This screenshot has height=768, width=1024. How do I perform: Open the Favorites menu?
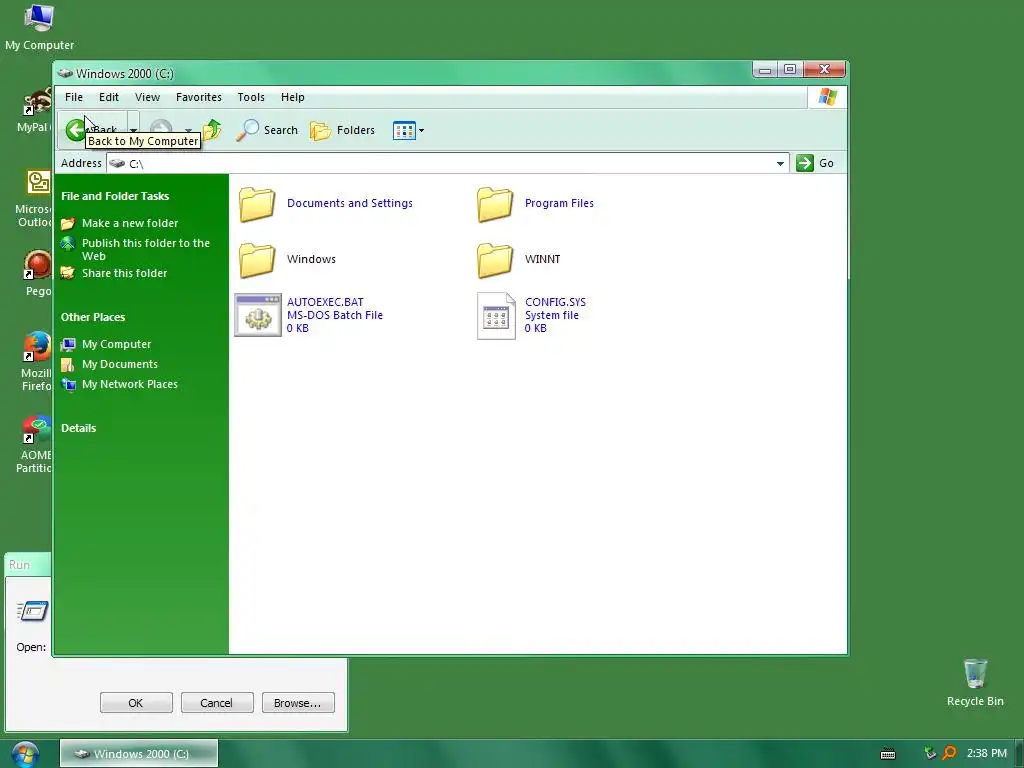pyautogui.click(x=199, y=97)
